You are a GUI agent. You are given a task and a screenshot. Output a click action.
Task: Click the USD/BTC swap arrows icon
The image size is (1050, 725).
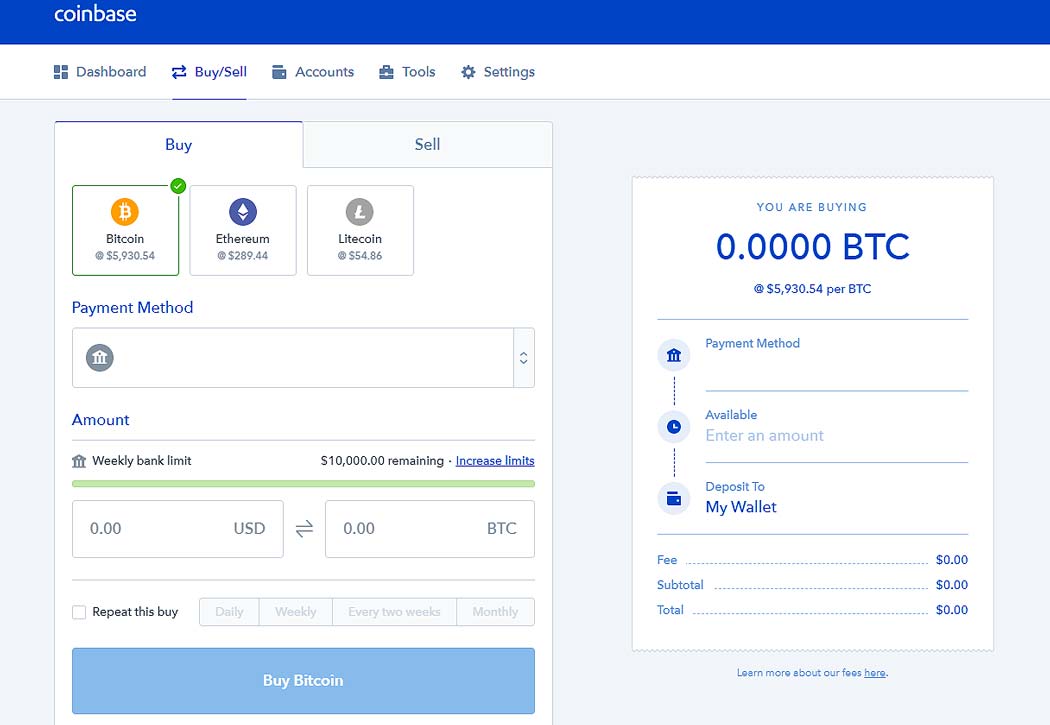tap(305, 529)
